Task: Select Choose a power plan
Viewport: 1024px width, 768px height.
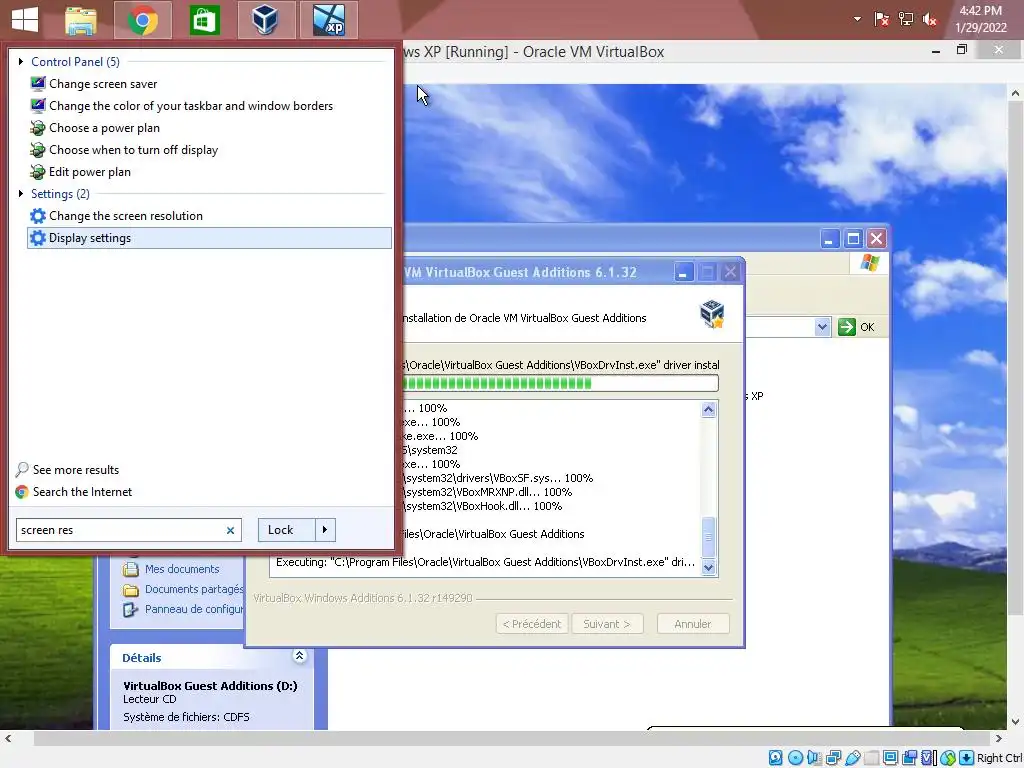Action: pyautogui.click(x=104, y=128)
